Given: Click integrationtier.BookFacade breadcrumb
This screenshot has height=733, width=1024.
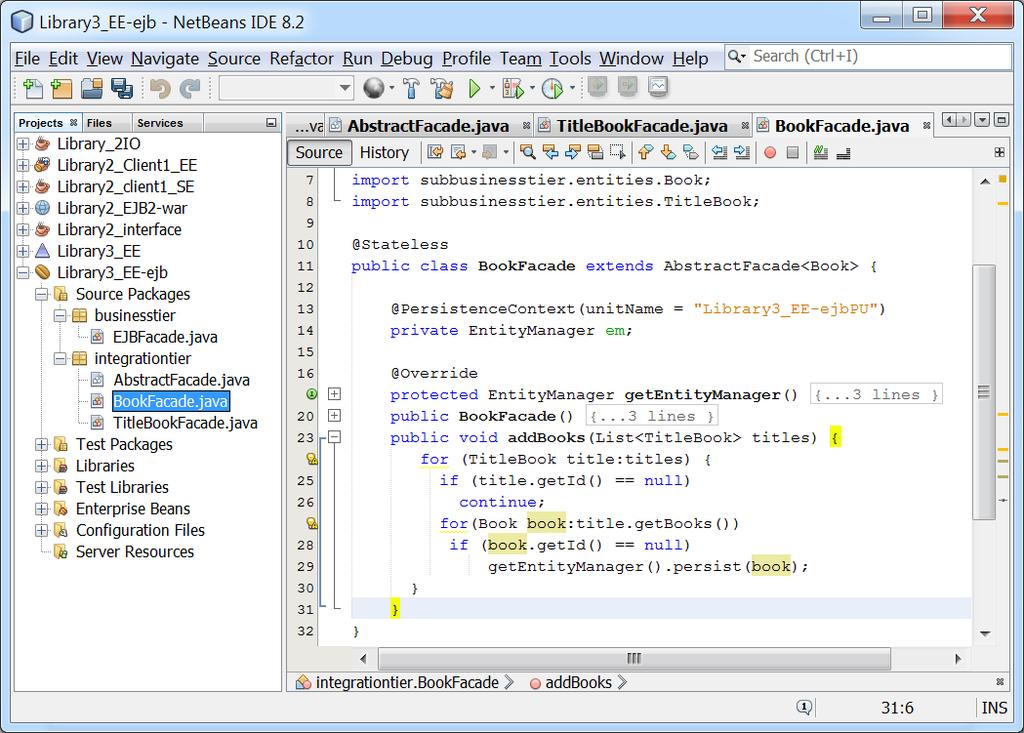Looking at the screenshot, I should click(x=407, y=683).
